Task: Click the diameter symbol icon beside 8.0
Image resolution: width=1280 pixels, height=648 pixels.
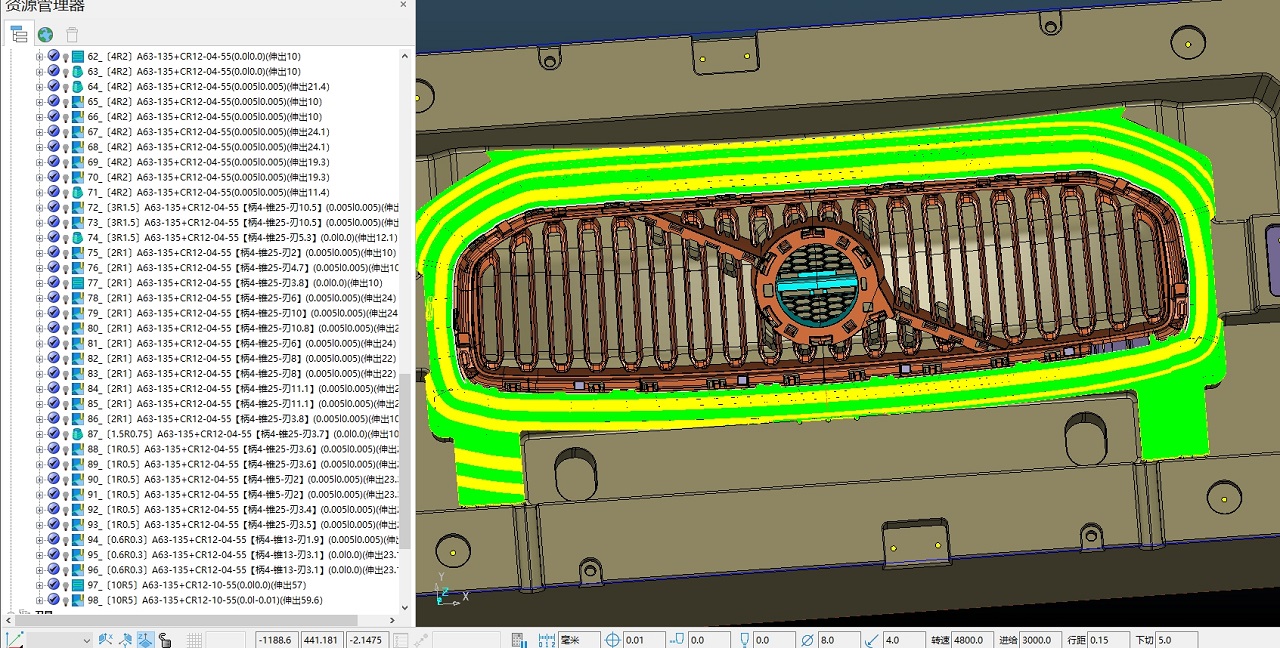Action: coord(807,640)
